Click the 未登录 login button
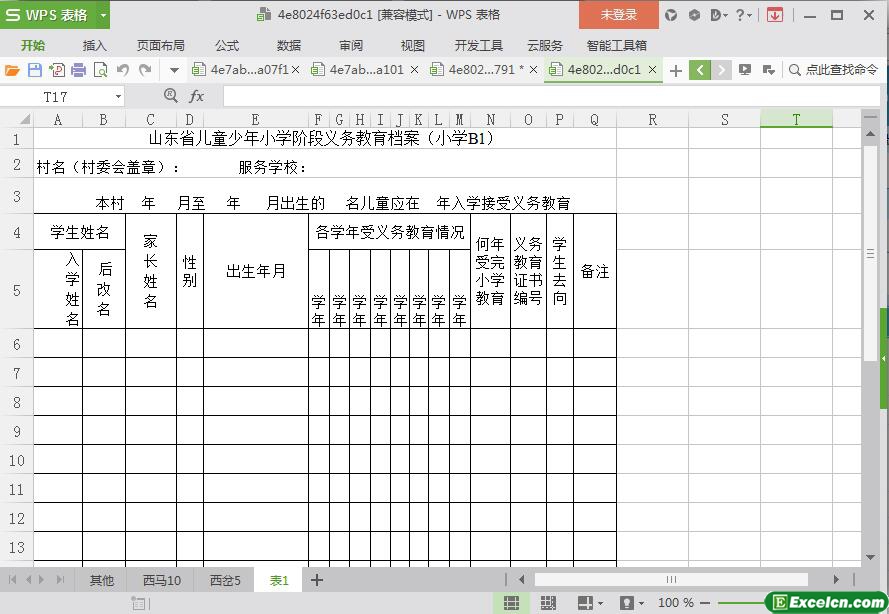This screenshot has height=614, width=889. click(618, 15)
